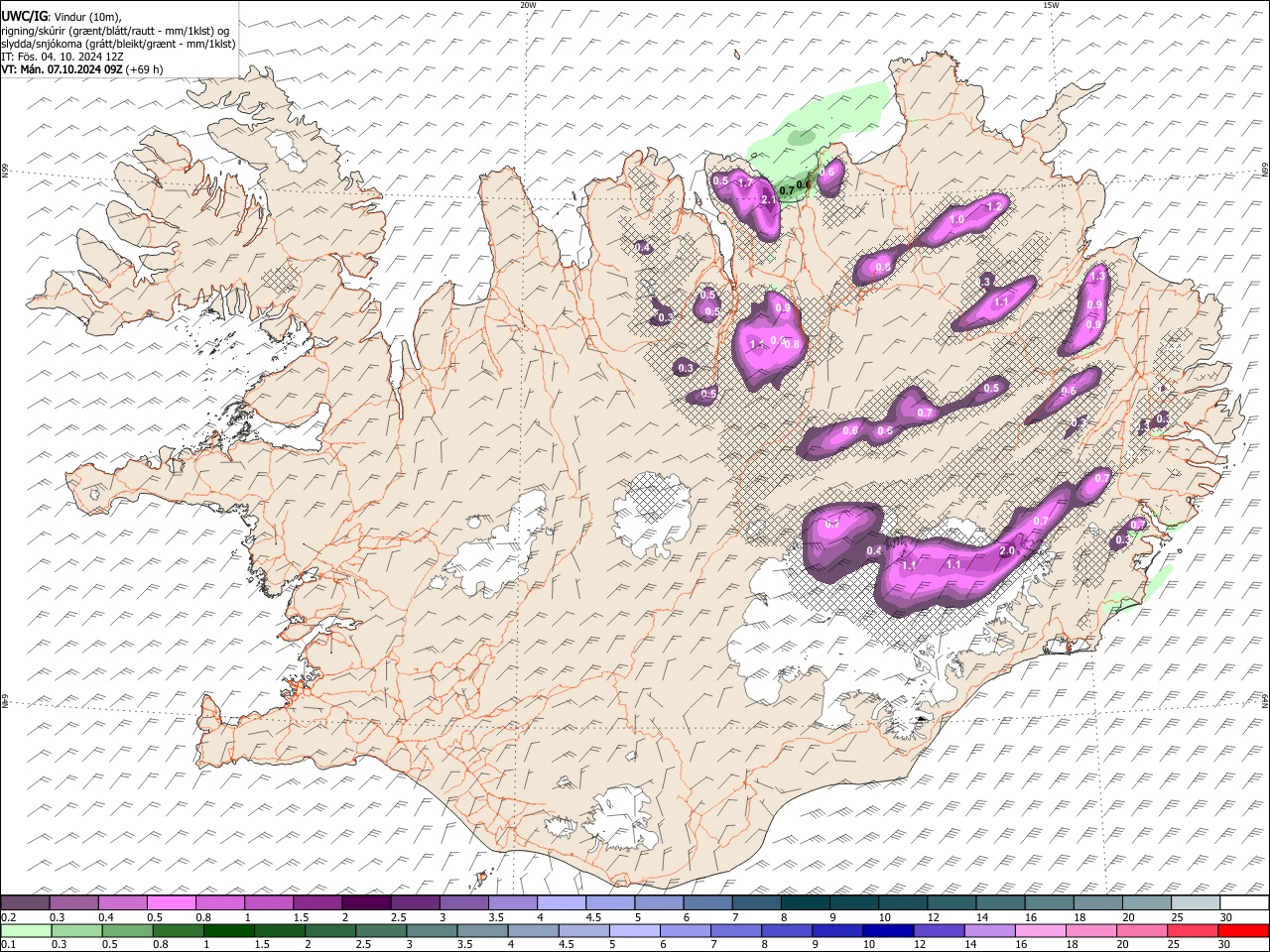Pick lower legend row 12 purple swatch
The image size is (1270, 952).
[938, 930]
